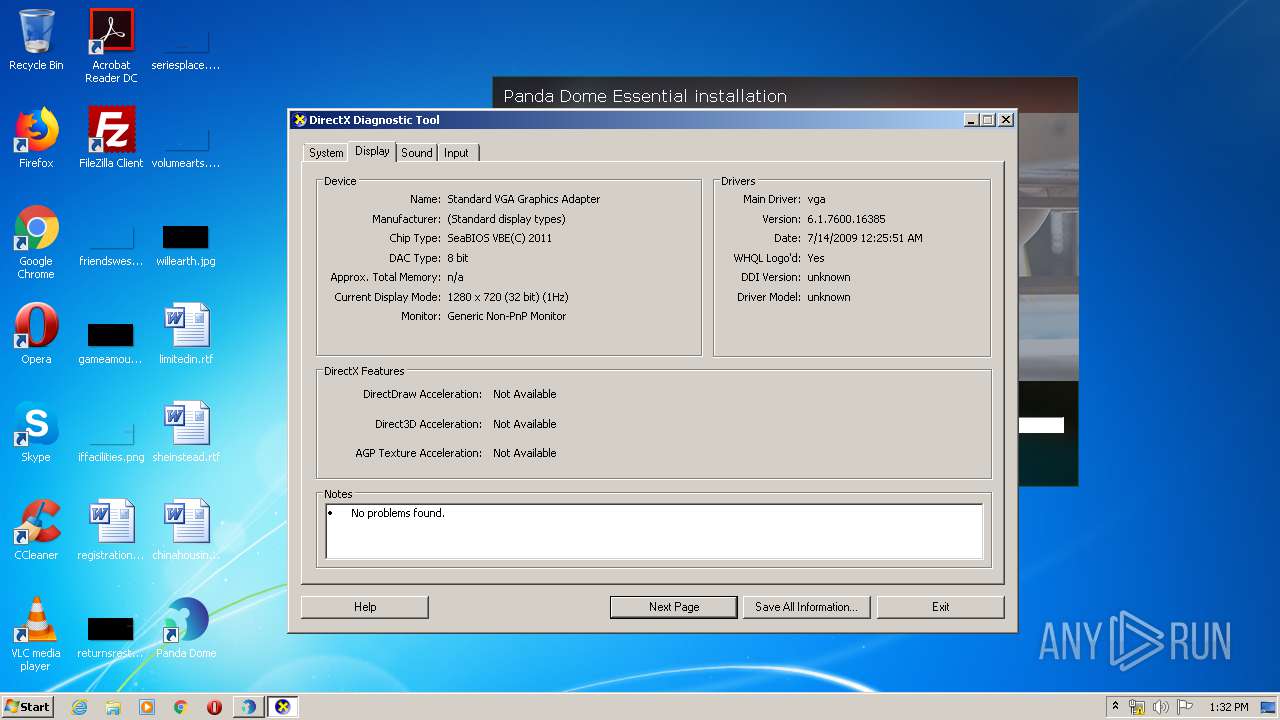Screen dimensions: 1280x720
Task: Select the limitedin.rtf document icon
Action: tap(186, 334)
